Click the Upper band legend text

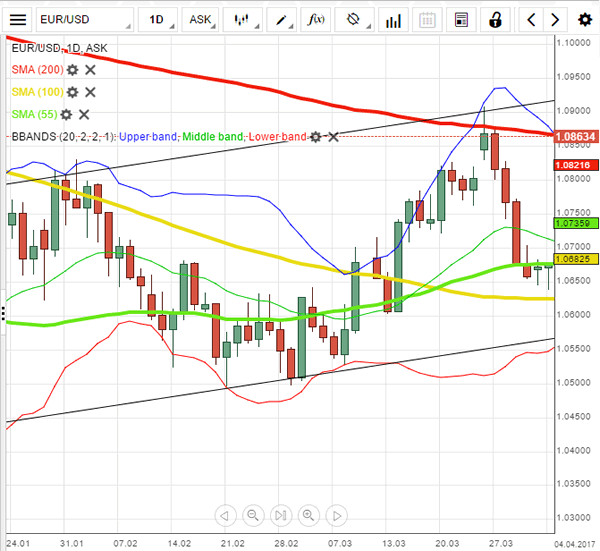pos(148,137)
